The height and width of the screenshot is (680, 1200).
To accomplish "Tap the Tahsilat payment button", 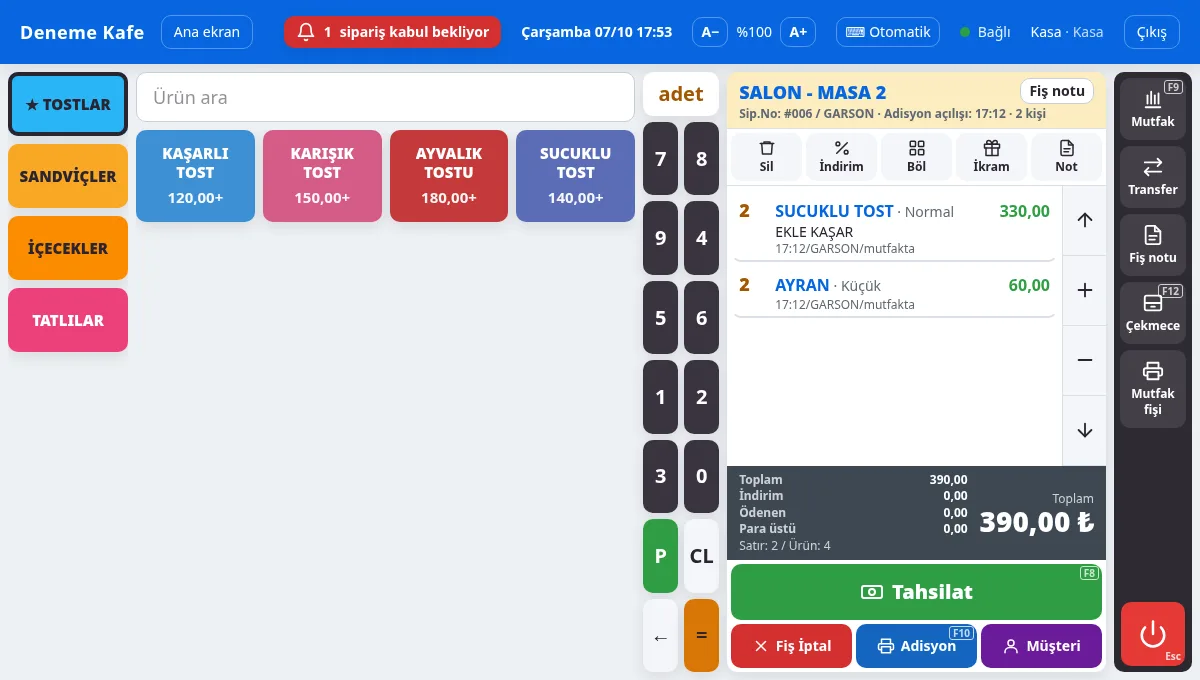I will (x=916, y=592).
